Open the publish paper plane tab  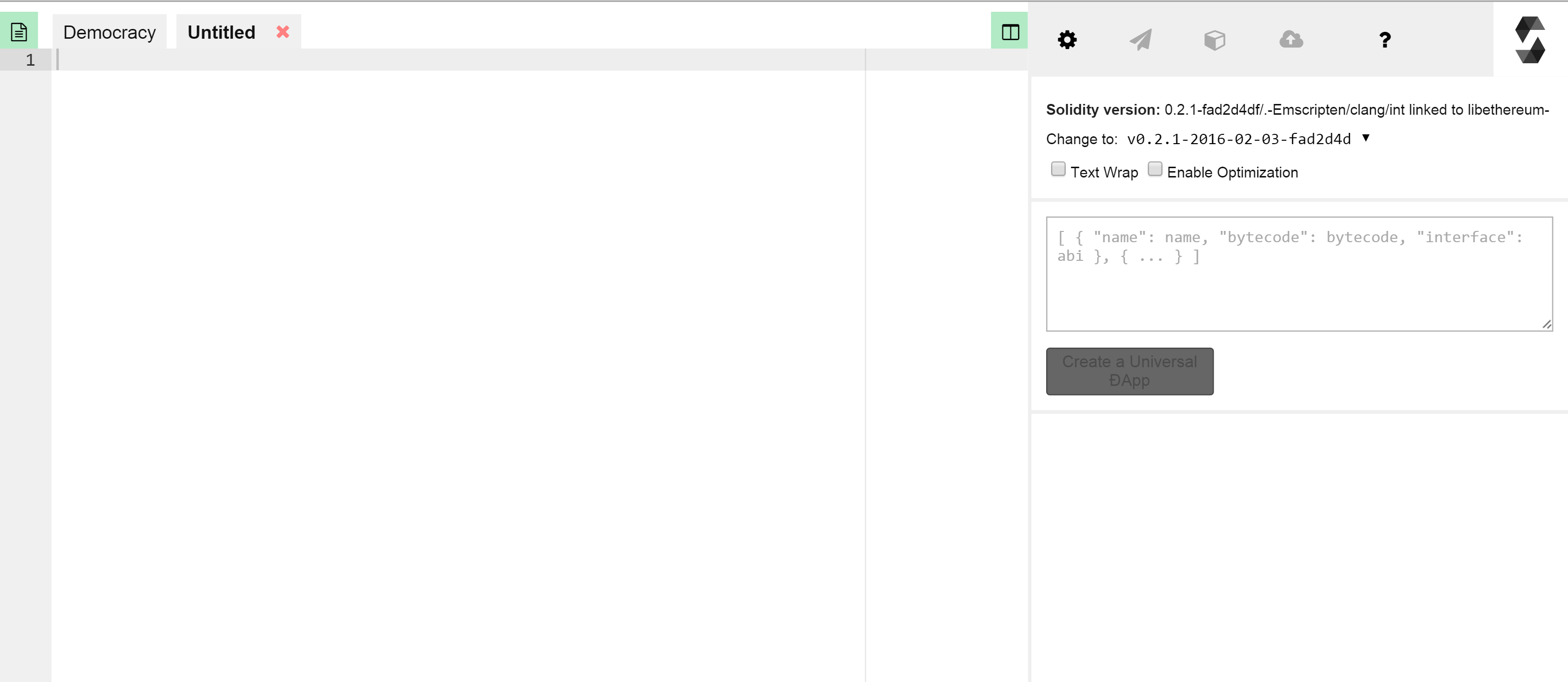coord(1141,40)
